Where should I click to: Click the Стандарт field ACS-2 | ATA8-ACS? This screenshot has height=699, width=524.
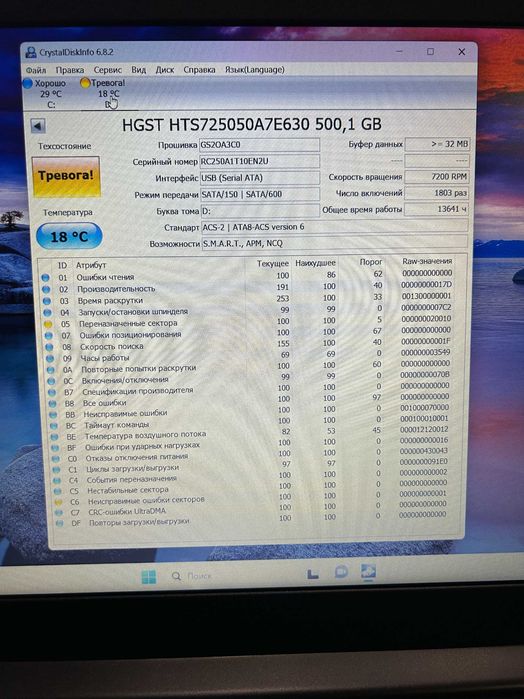click(334, 227)
